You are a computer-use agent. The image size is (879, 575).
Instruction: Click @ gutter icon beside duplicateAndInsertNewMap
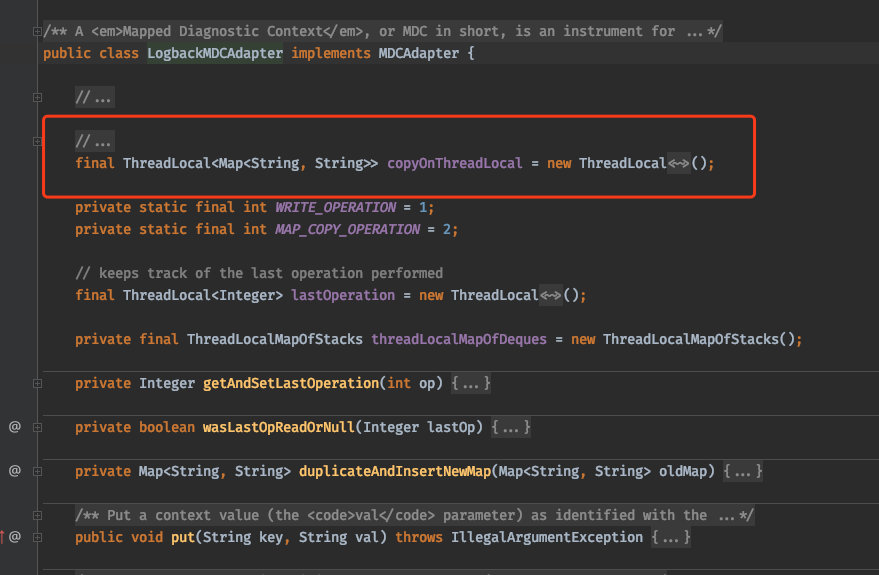tap(15, 471)
